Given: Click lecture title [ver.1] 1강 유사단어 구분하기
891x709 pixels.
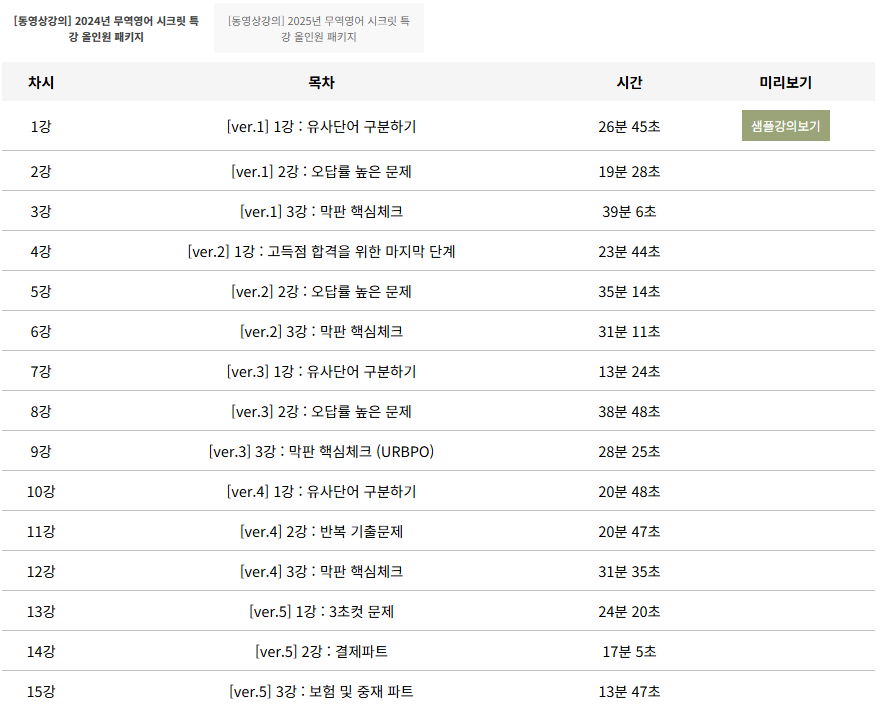Looking at the screenshot, I should (321, 127).
